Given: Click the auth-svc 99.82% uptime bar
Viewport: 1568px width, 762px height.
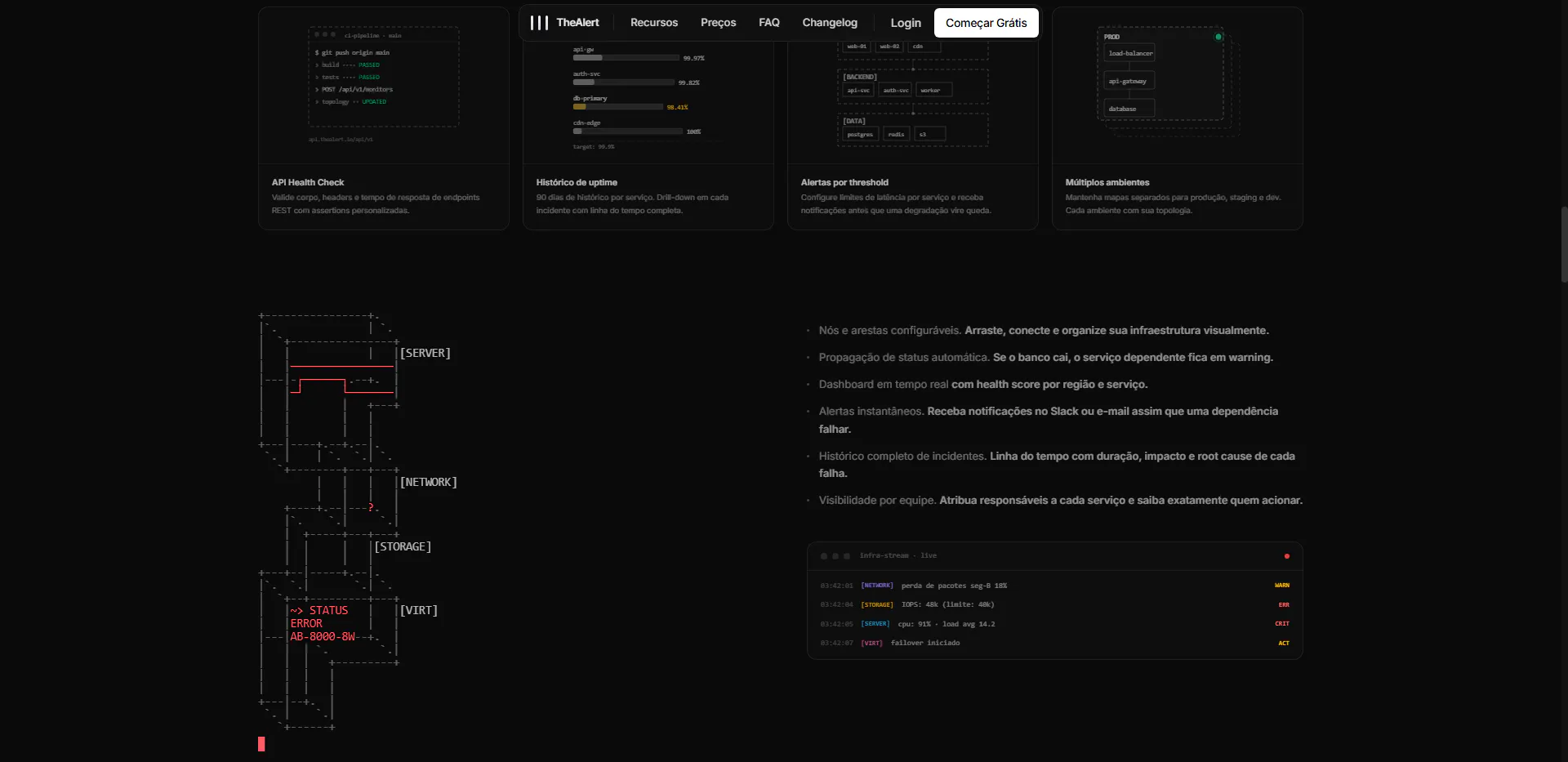Looking at the screenshot, I should click(624, 82).
